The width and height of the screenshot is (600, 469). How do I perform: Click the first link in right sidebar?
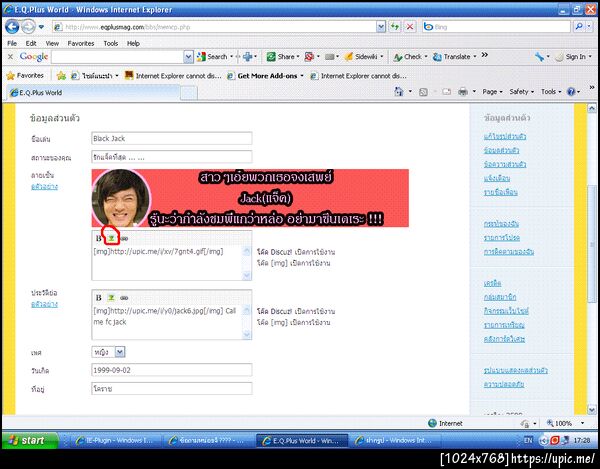coord(505,137)
